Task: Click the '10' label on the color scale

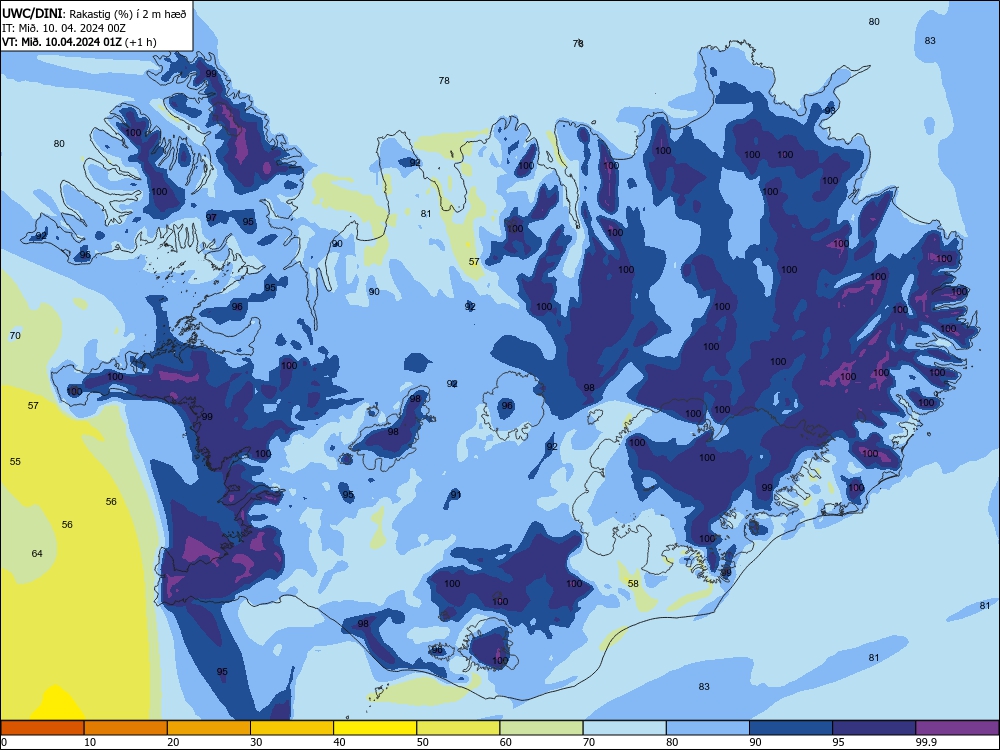Action: point(90,742)
